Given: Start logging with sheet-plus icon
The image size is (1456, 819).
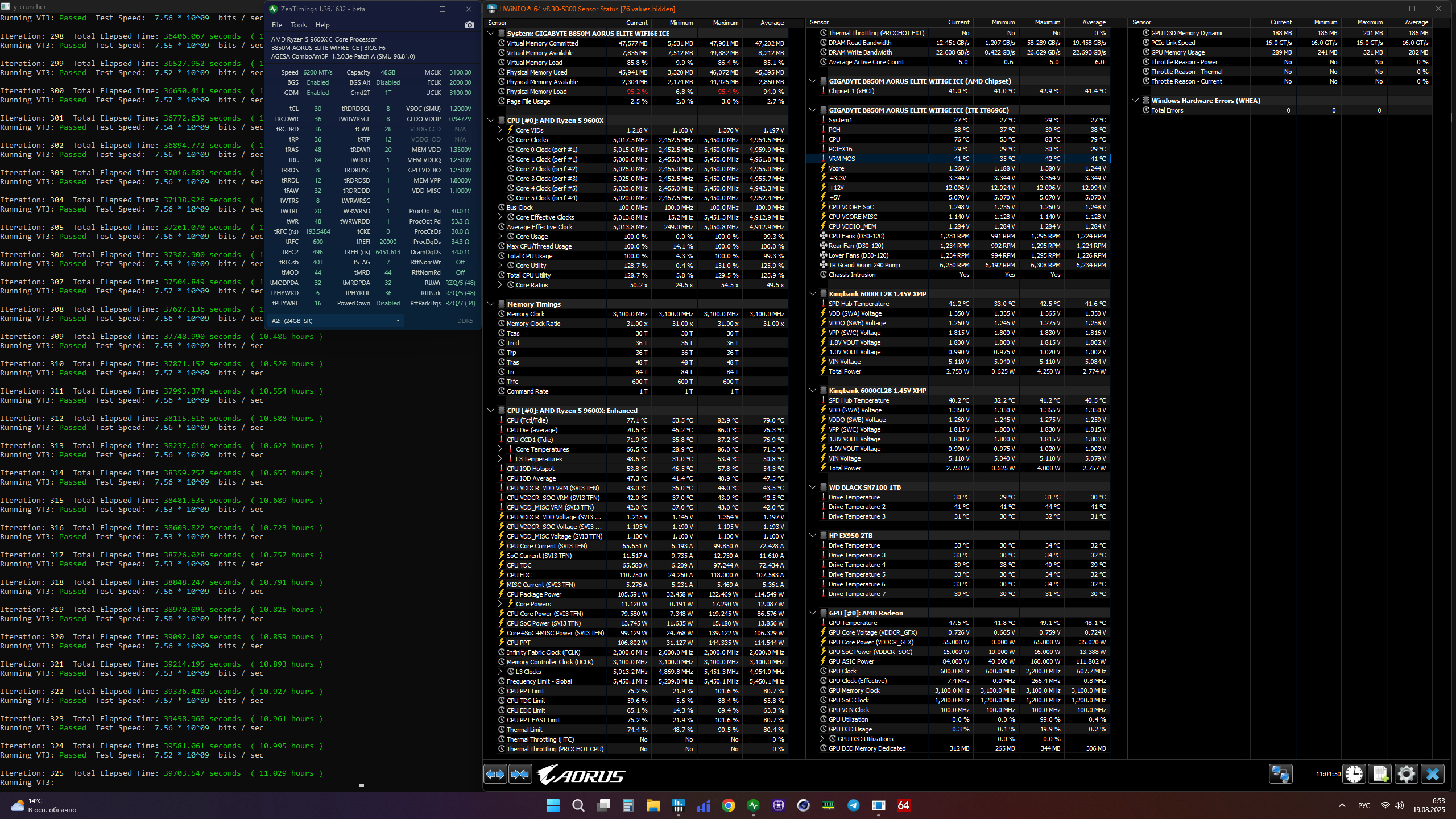Looking at the screenshot, I should coord(1380,774).
